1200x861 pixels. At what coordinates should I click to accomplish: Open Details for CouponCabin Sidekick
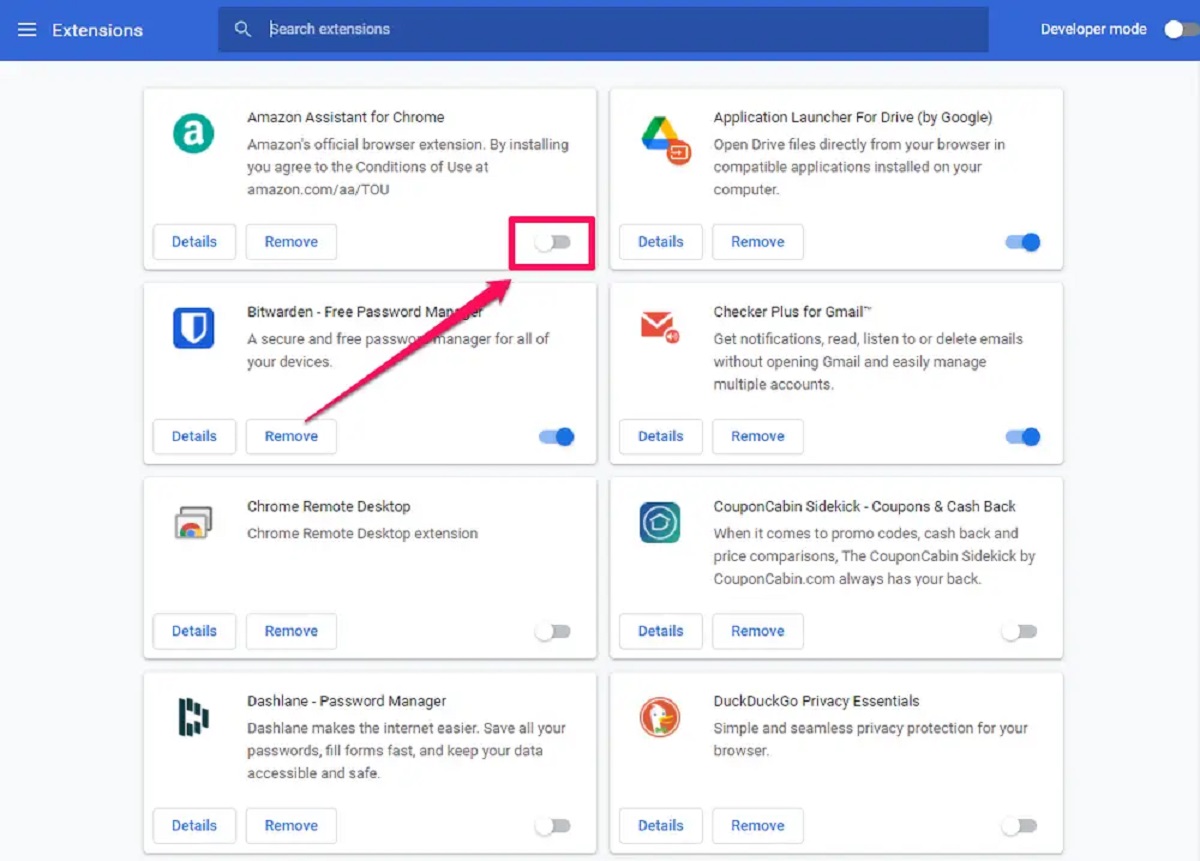click(661, 632)
